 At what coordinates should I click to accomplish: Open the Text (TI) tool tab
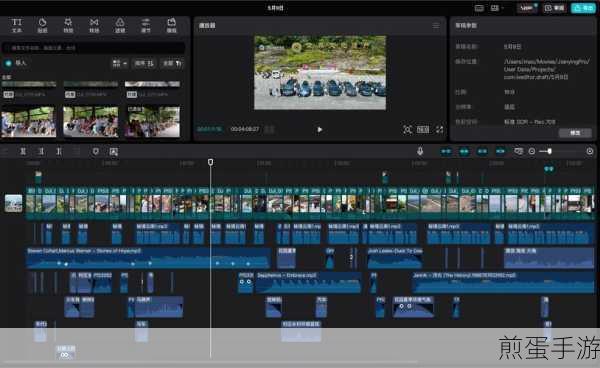point(16,25)
